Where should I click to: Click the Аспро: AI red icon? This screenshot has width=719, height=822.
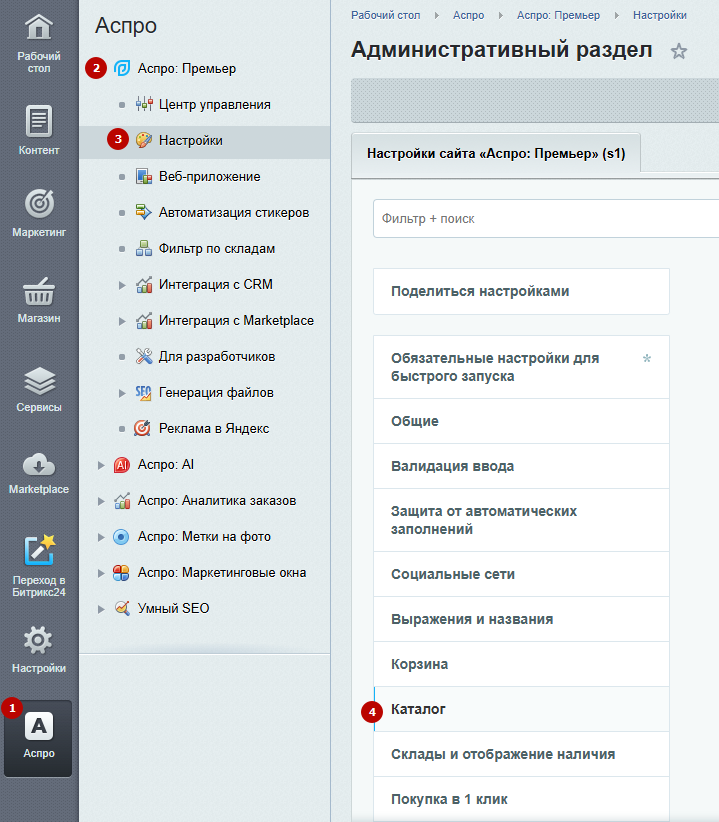pyautogui.click(x=122, y=464)
